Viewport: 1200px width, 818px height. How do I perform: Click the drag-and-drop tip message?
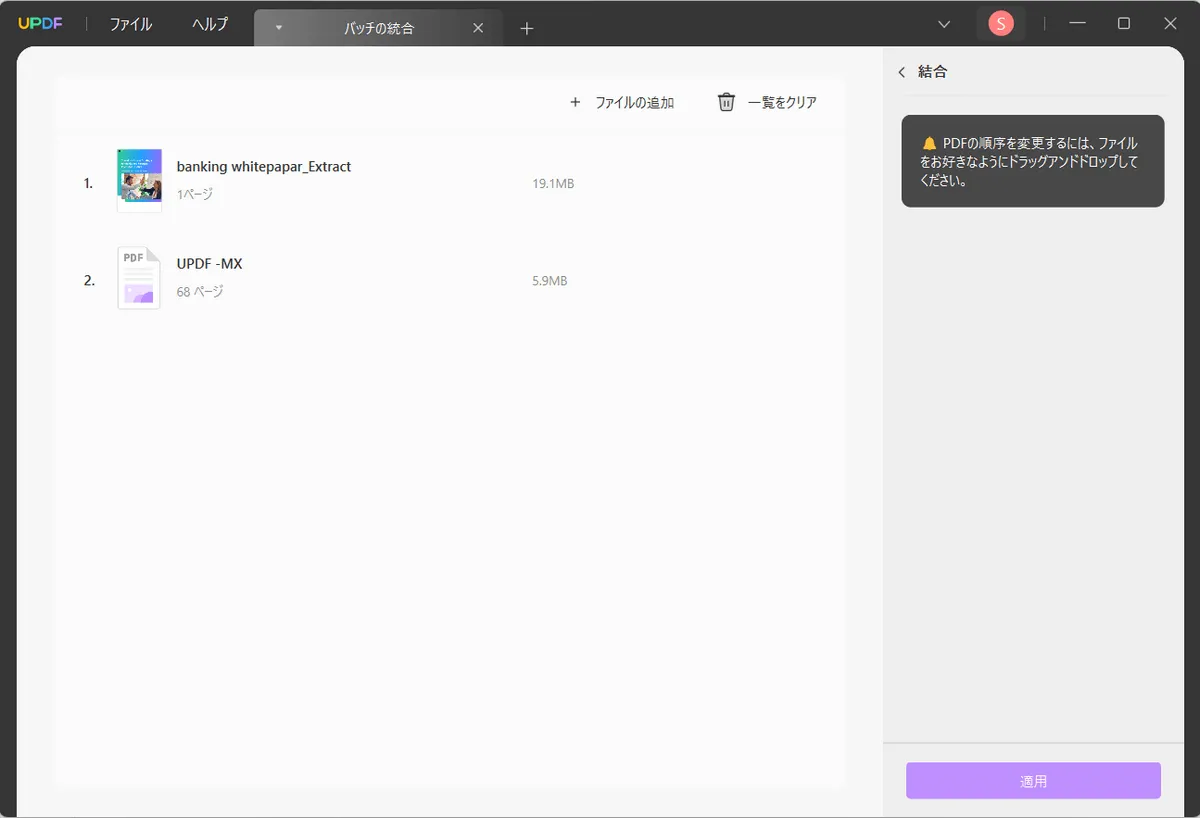tap(1030, 162)
